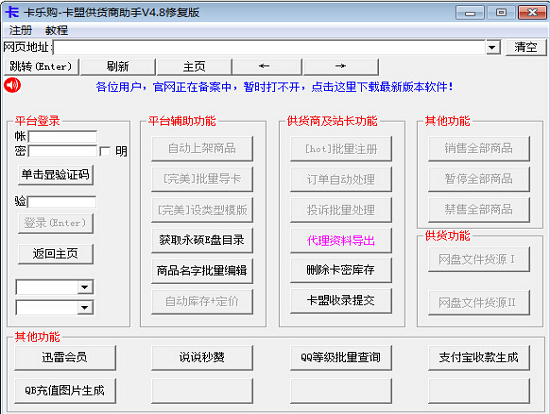This screenshot has width=550, height=414.
Task: Click QB充值图片生成 button
Action: click(65, 390)
